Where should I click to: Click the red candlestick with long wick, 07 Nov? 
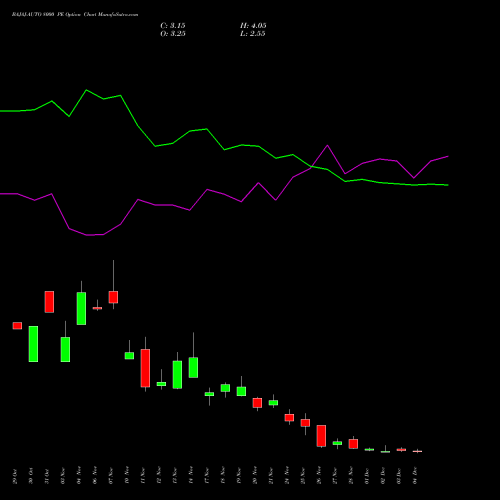113,297
